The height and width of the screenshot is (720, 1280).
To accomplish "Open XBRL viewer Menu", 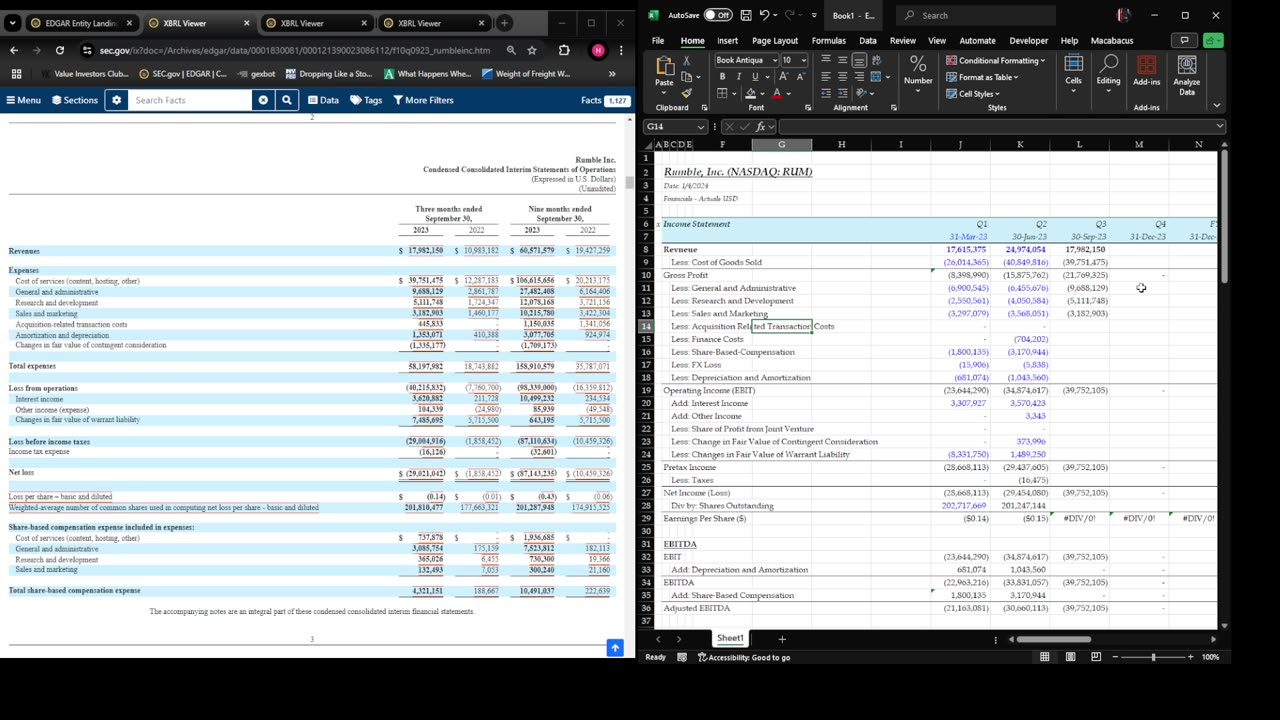I will 23,100.
